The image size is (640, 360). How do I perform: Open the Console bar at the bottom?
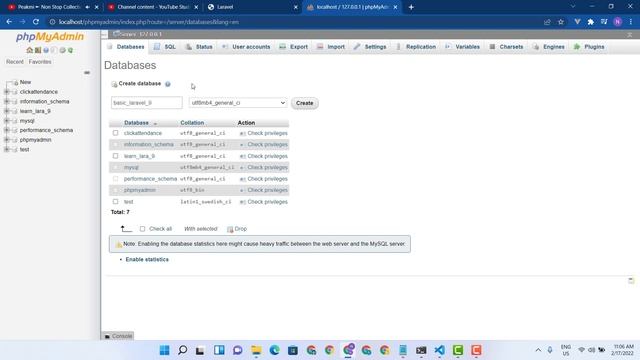click(118, 336)
